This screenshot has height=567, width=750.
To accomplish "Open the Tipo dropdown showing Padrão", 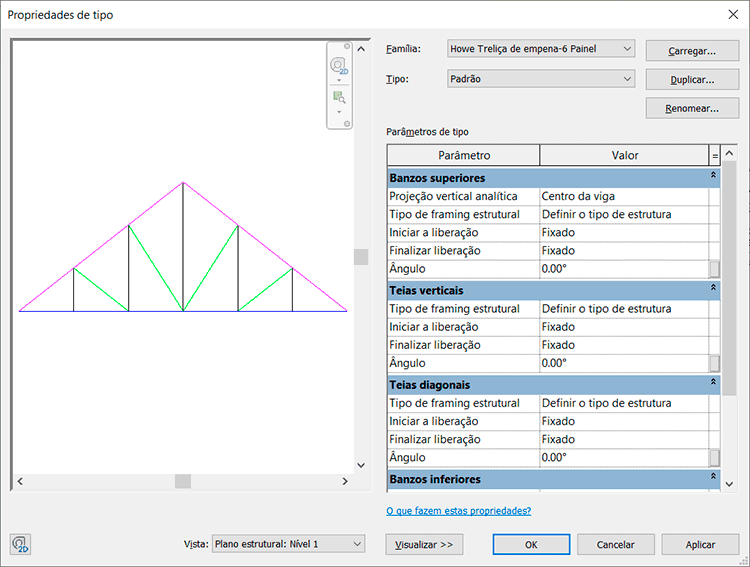I will click(x=540, y=79).
